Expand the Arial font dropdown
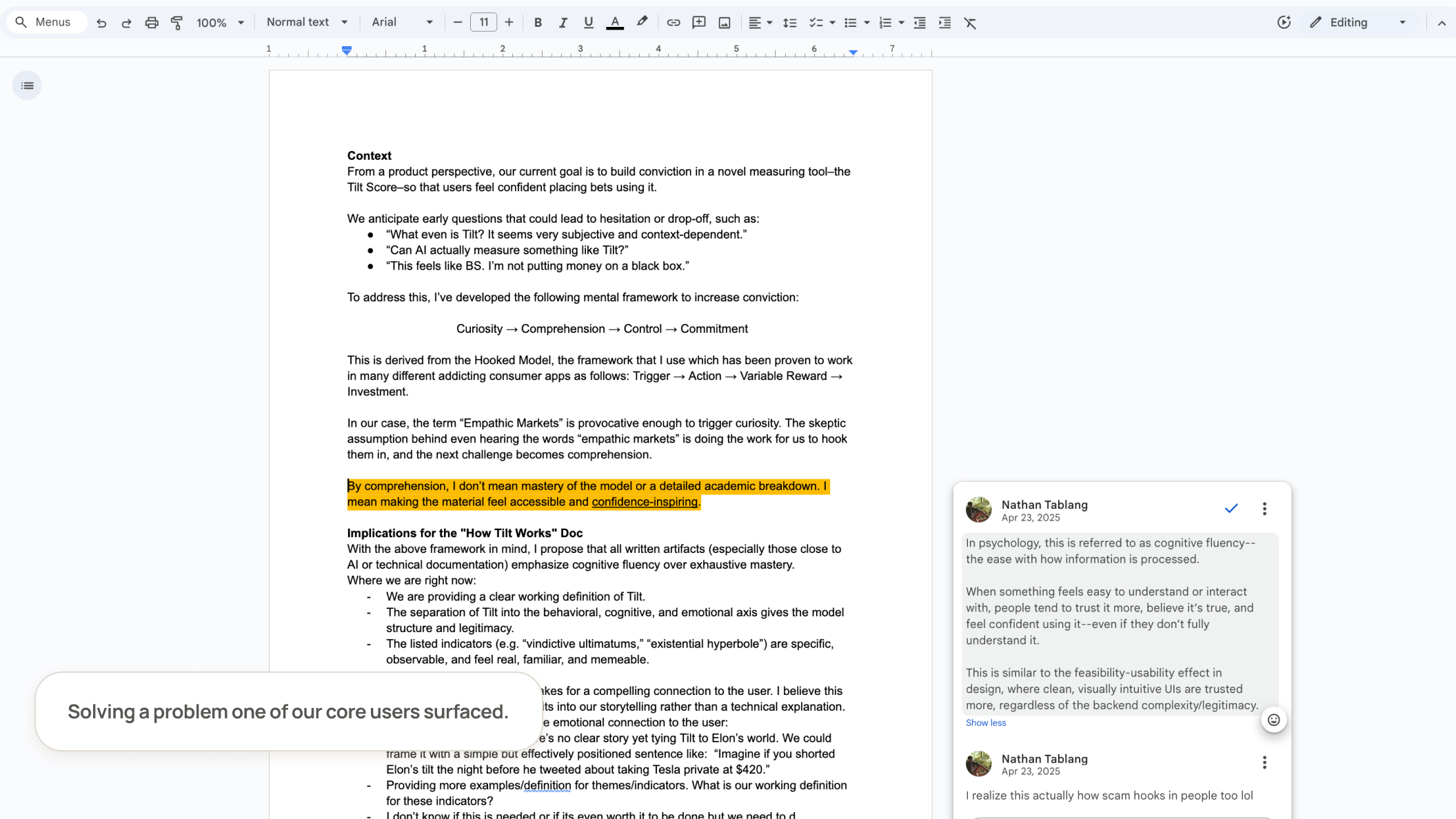The height and width of the screenshot is (819, 1456). [402, 22]
